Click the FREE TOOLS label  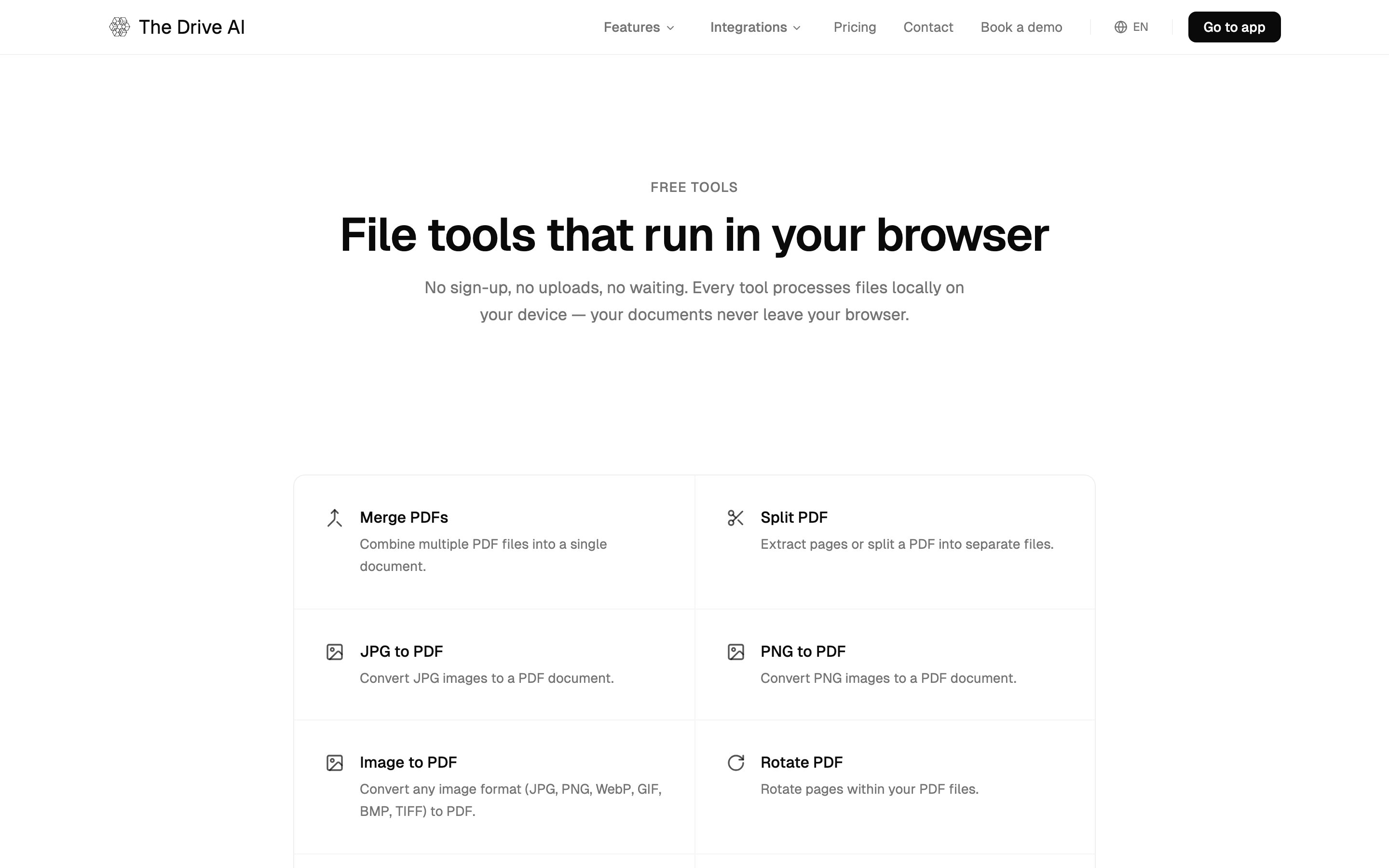694,187
